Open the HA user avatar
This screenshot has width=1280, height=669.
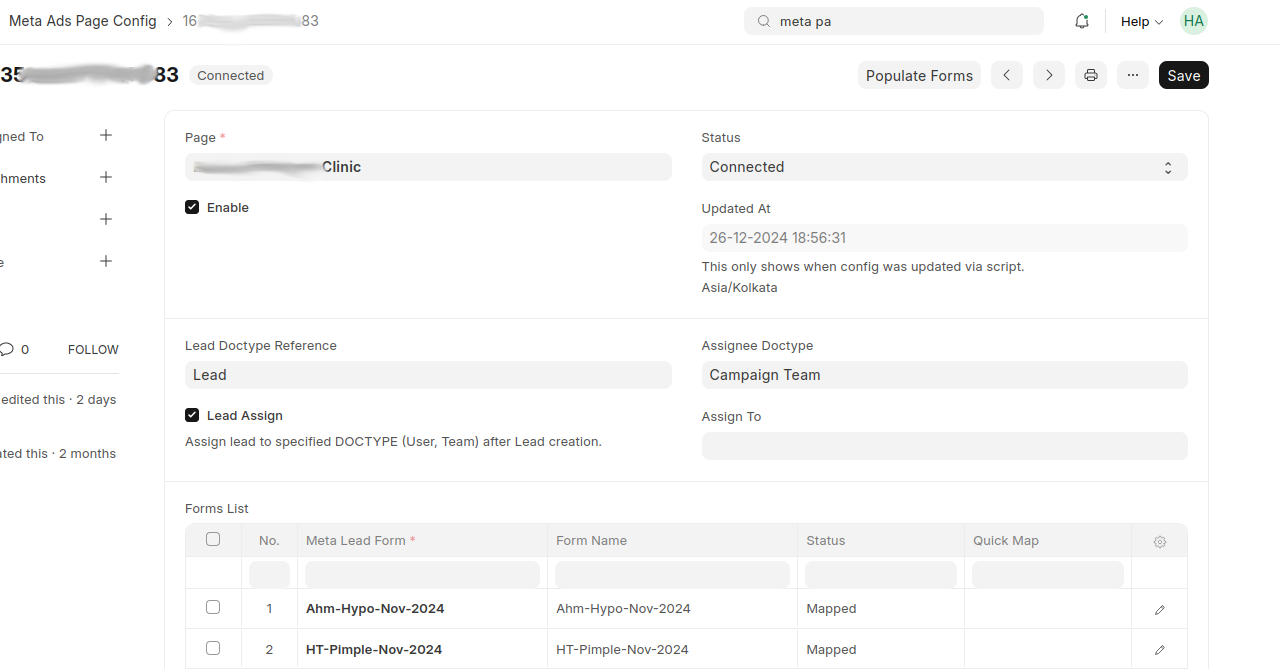pyautogui.click(x=1194, y=21)
